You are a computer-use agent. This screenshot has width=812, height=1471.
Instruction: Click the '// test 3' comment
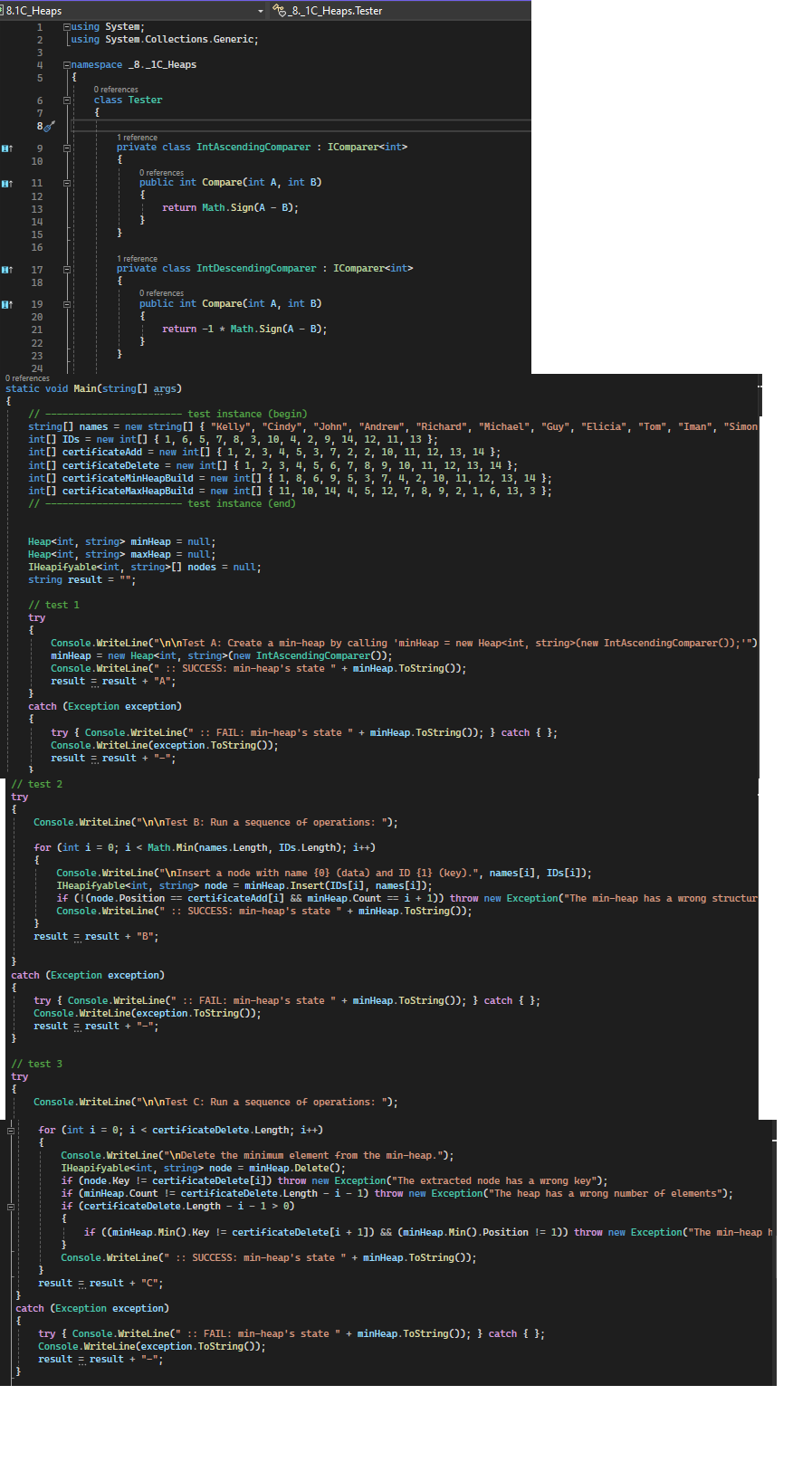(37, 1064)
